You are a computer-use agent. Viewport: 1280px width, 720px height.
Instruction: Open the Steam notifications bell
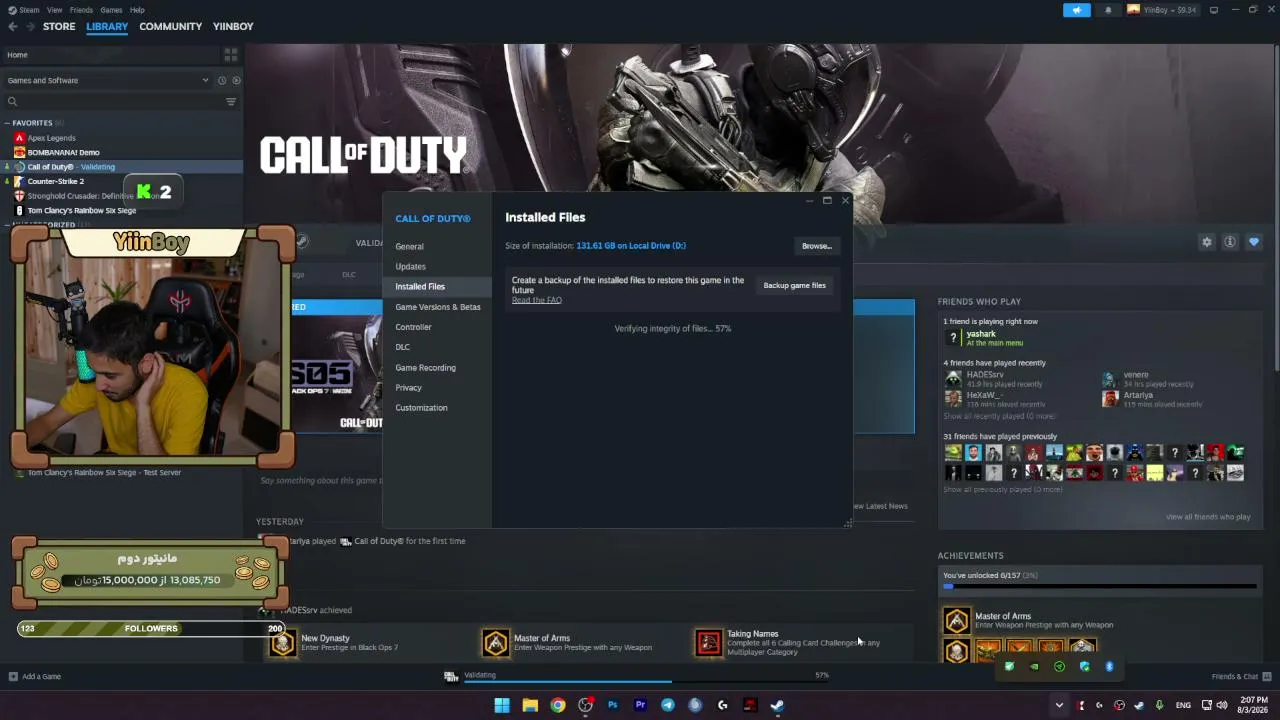tap(1108, 10)
